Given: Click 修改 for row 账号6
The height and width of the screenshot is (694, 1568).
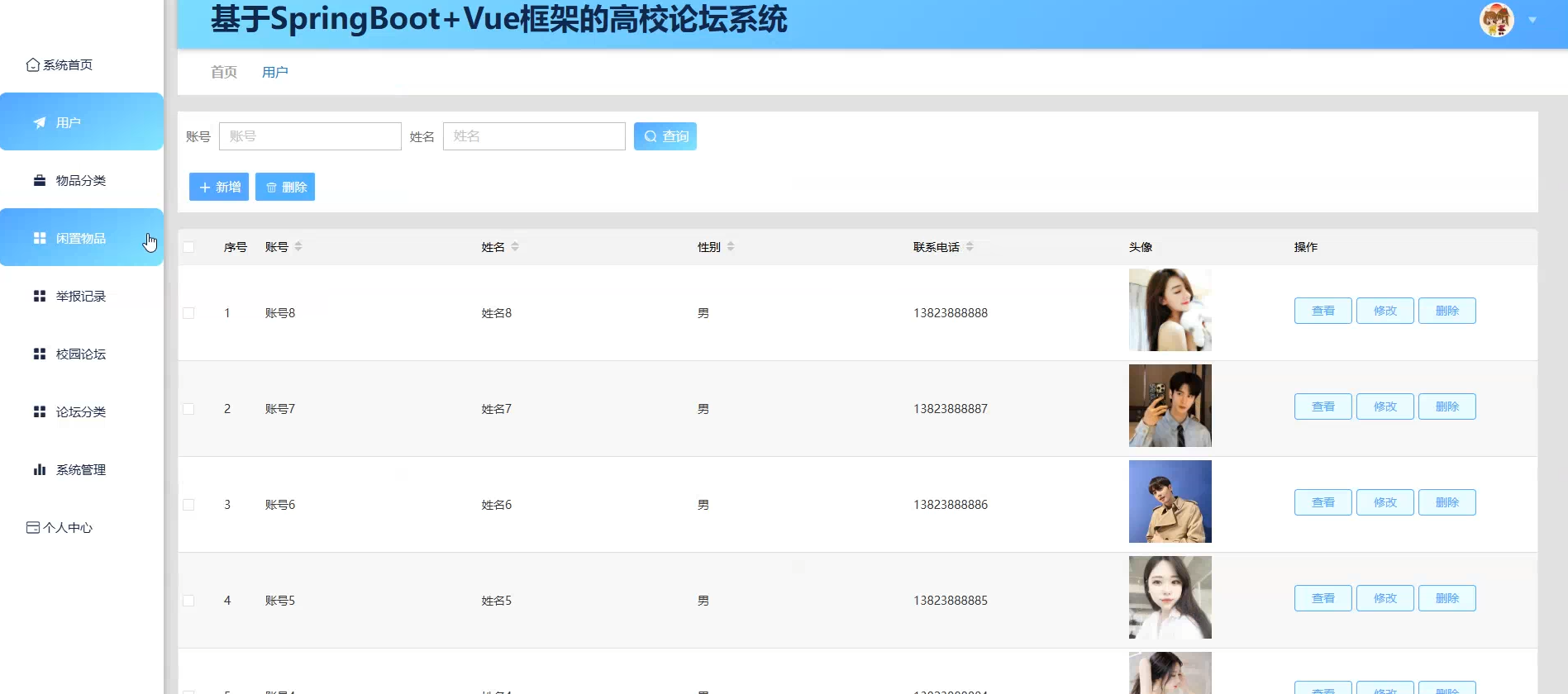Looking at the screenshot, I should coord(1385,502).
